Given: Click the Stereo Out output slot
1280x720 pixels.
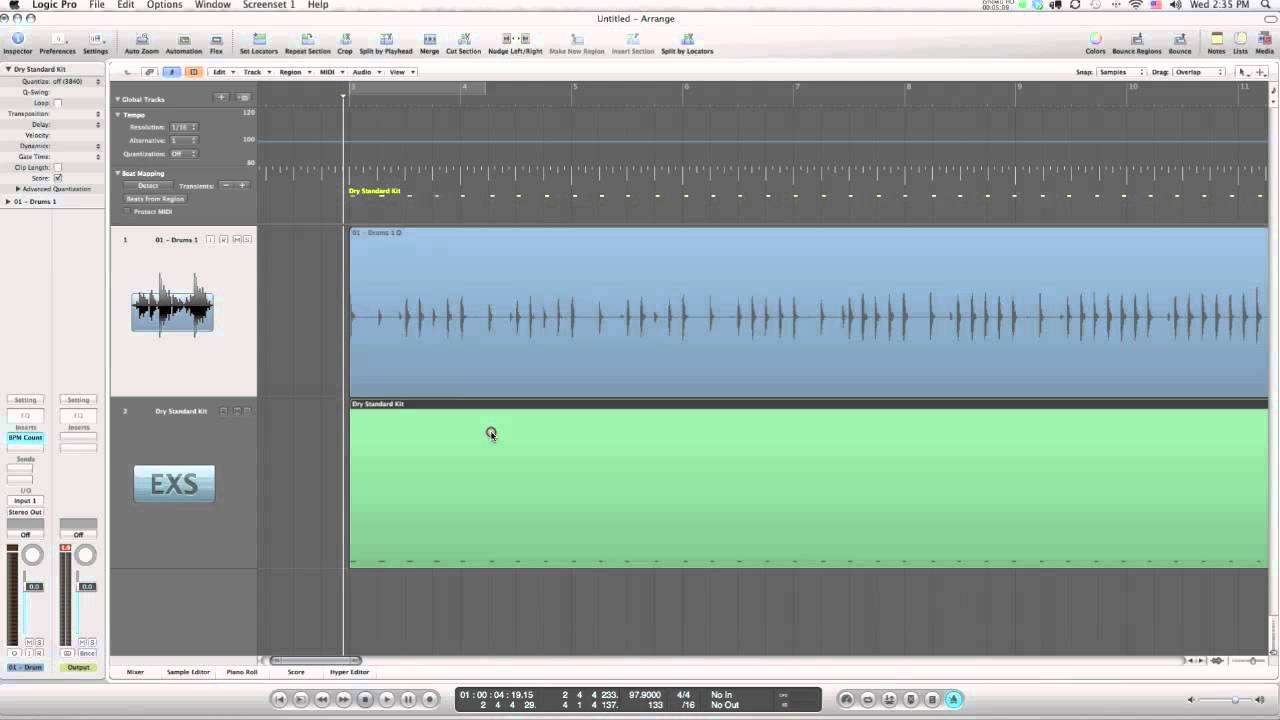Looking at the screenshot, I should click(26, 512).
